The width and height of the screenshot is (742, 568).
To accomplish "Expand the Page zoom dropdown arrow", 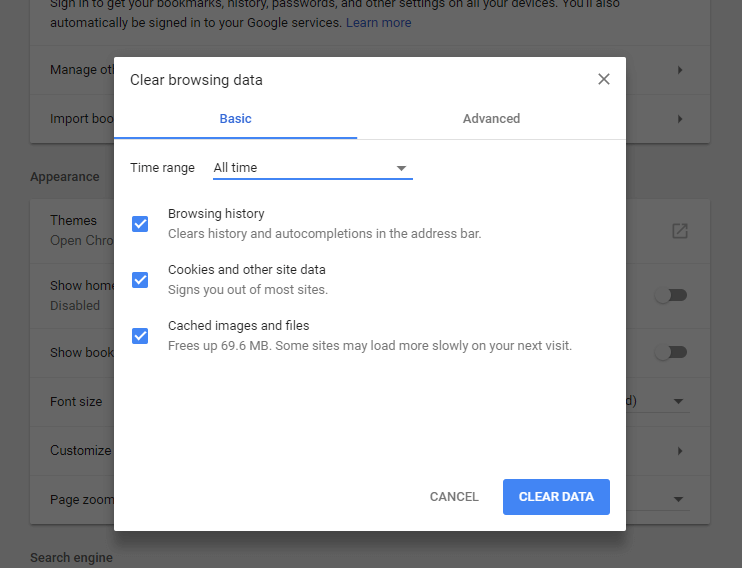I will click(678, 499).
